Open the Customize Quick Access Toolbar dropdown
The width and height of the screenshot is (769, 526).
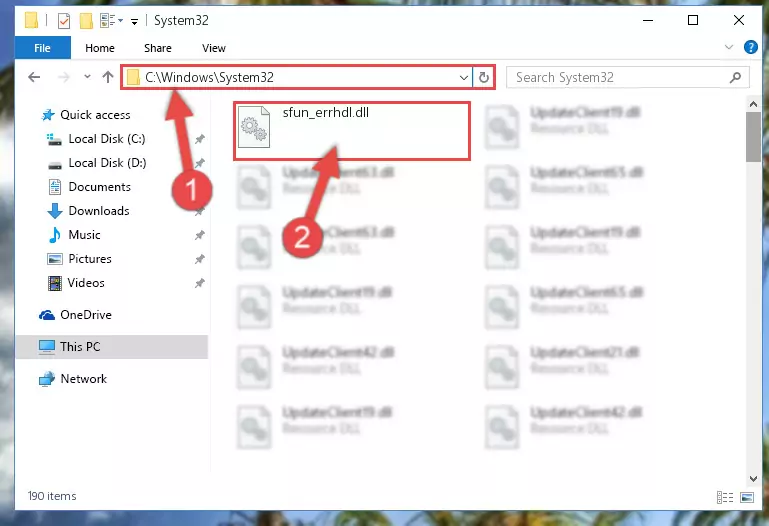click(x=134, y=22)
